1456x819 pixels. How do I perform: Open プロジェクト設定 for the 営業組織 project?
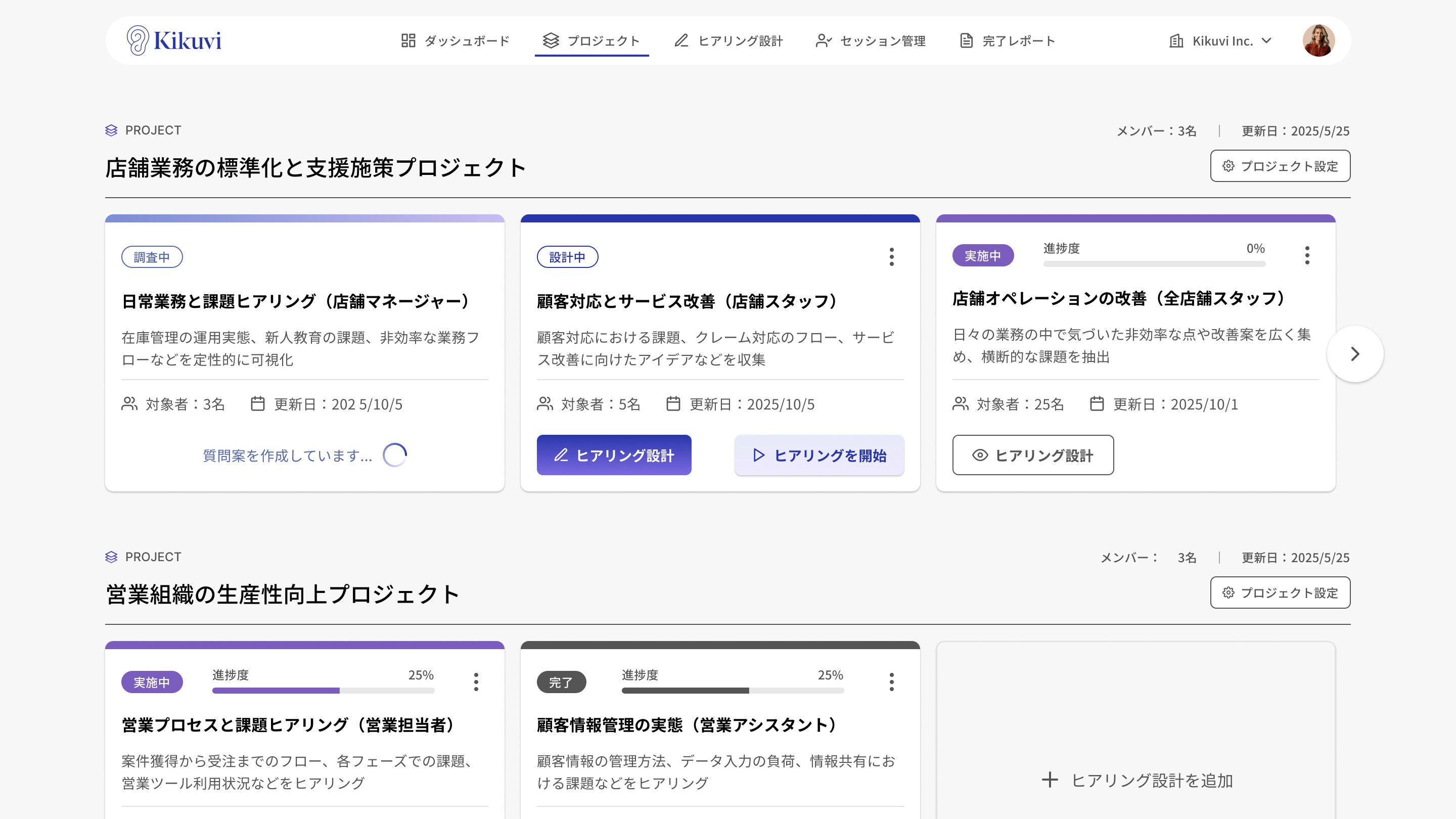(x=1280, y=593)
